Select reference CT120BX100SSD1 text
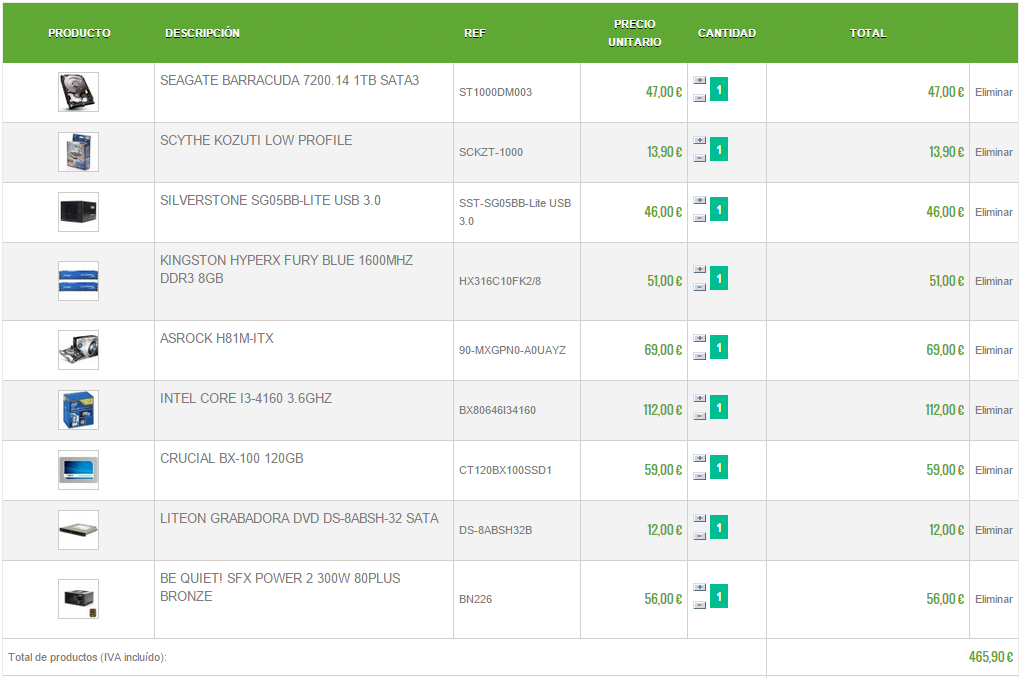This screenshot has width=1023, height=678. [505, 470]
